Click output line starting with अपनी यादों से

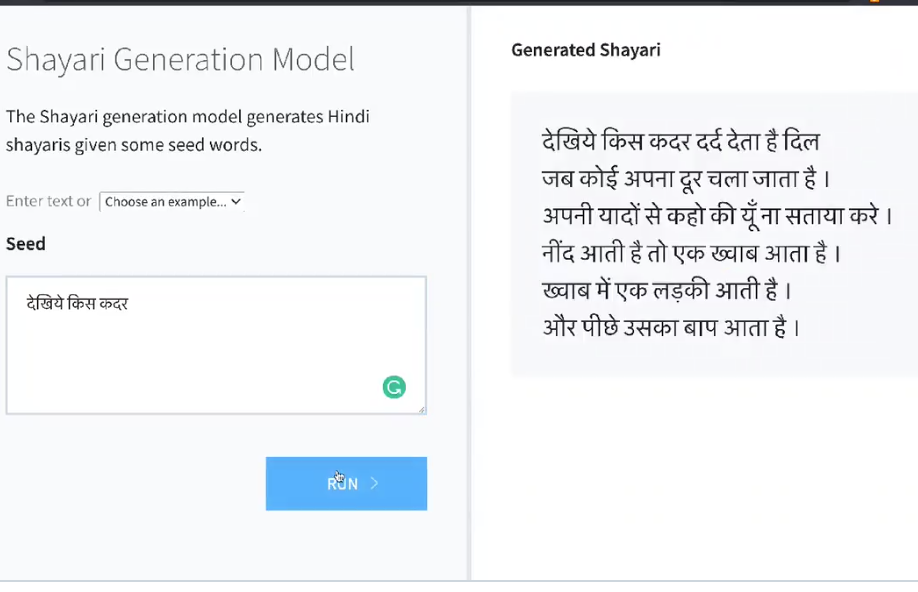pos(717,216)
